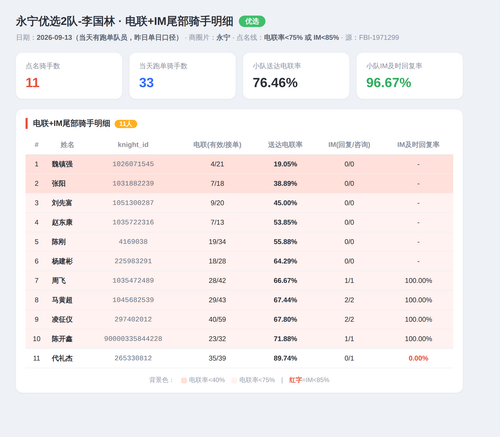The image size is (500, 437).
Task: Click the 19/34 电联 value
Action: [217, 242]
